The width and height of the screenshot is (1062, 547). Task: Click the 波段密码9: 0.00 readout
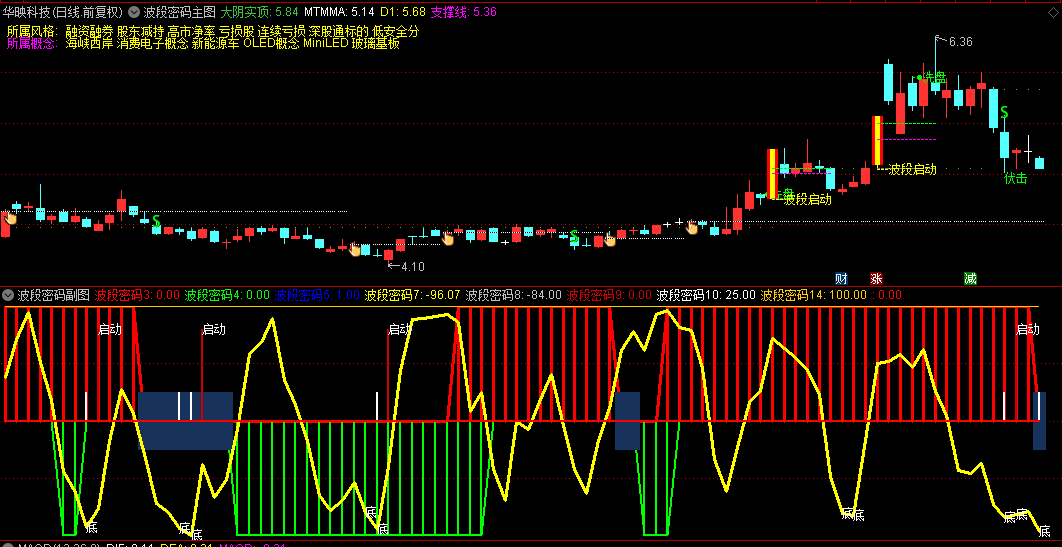(609, 294)
